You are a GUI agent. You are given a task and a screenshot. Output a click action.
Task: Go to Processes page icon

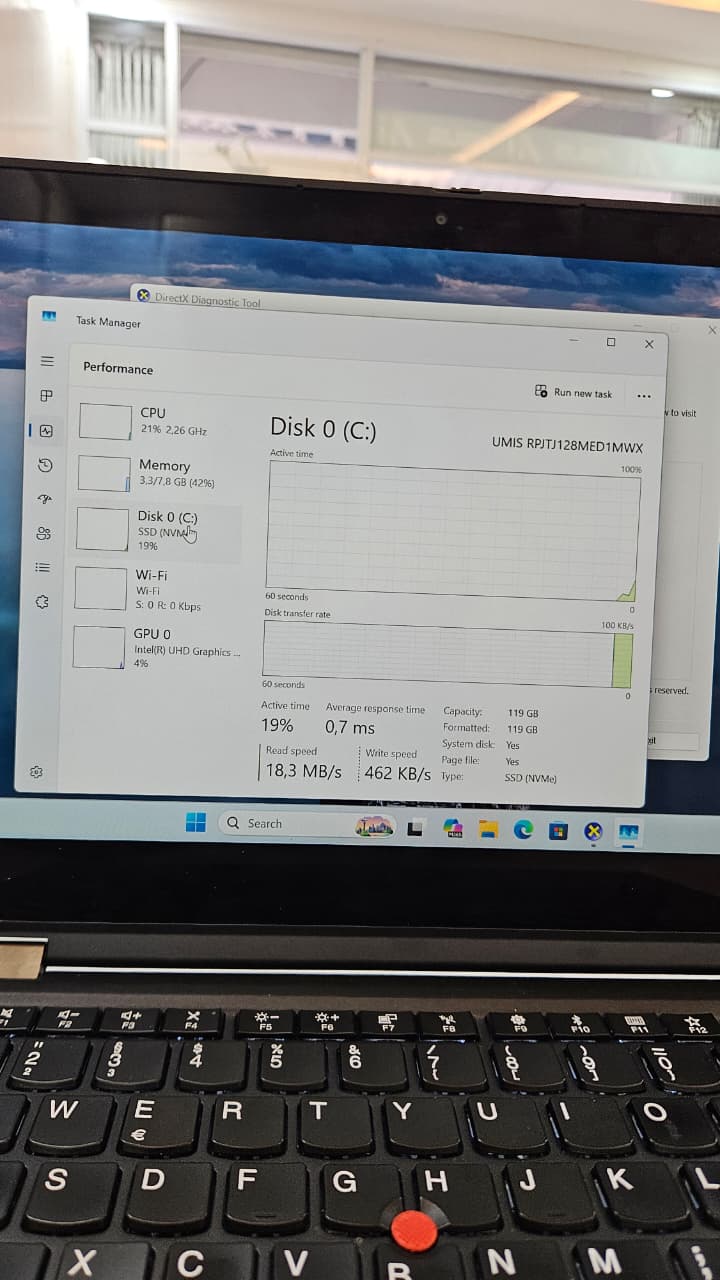pyautogui.click(x=46, y=395)
